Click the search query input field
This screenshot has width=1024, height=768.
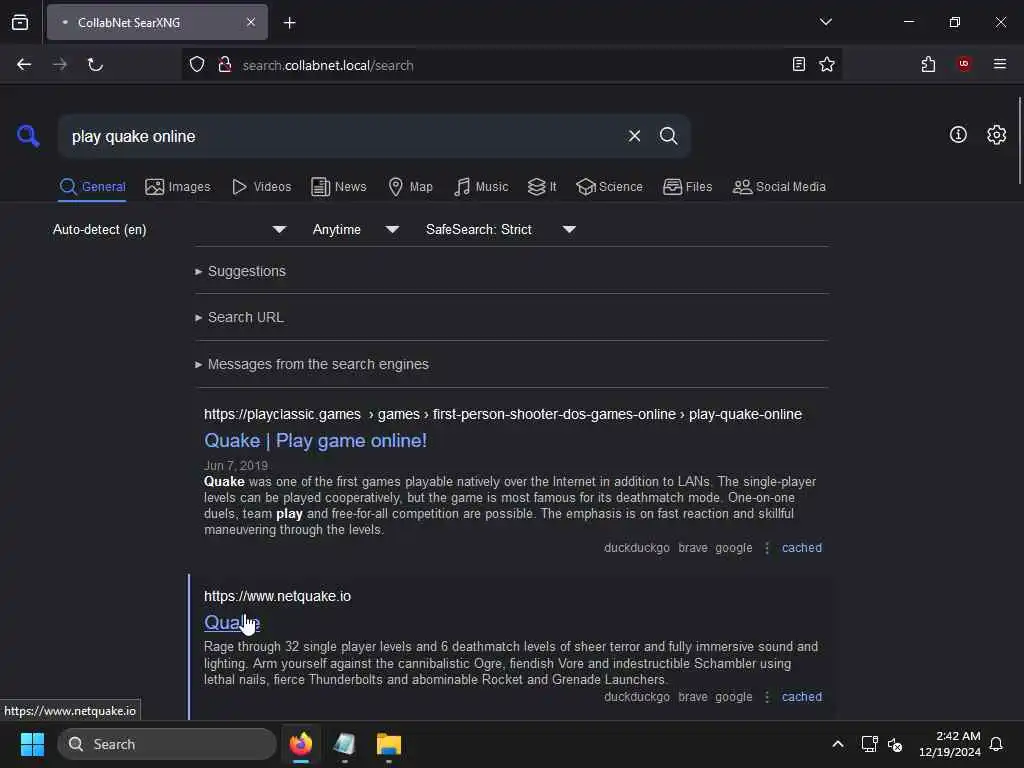tap(343, 136)
